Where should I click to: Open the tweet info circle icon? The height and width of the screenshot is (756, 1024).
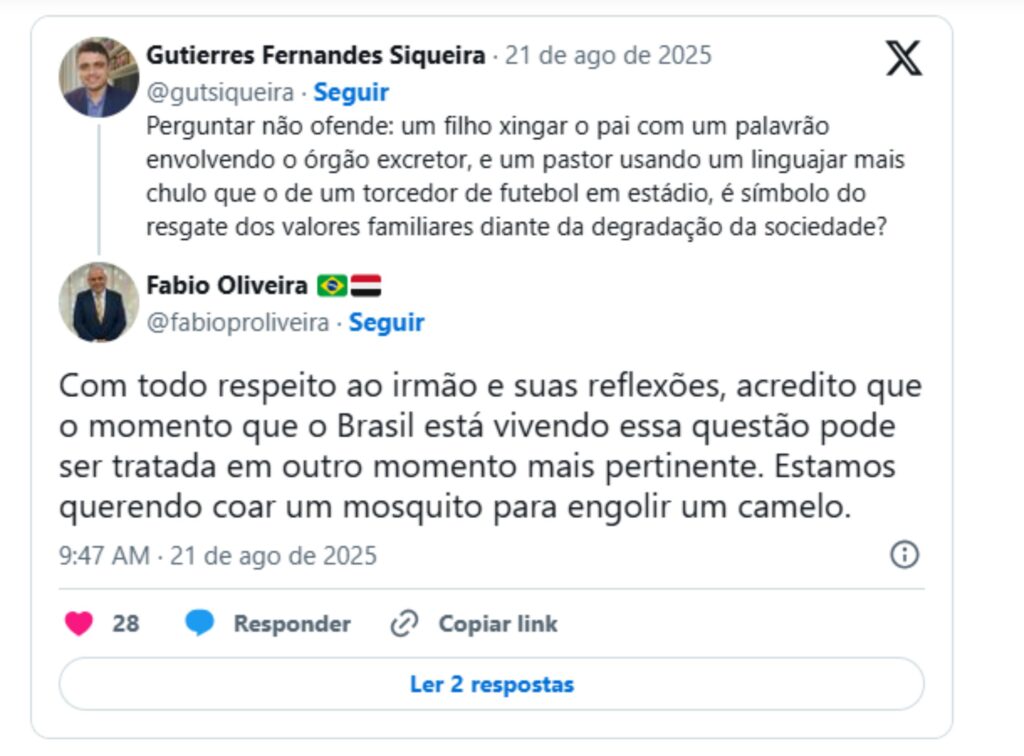[904, 555]
